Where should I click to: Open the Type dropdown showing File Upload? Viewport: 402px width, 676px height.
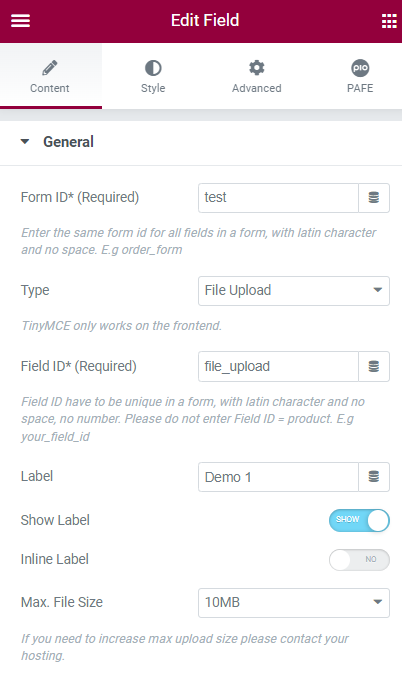[x=294, y=291]
